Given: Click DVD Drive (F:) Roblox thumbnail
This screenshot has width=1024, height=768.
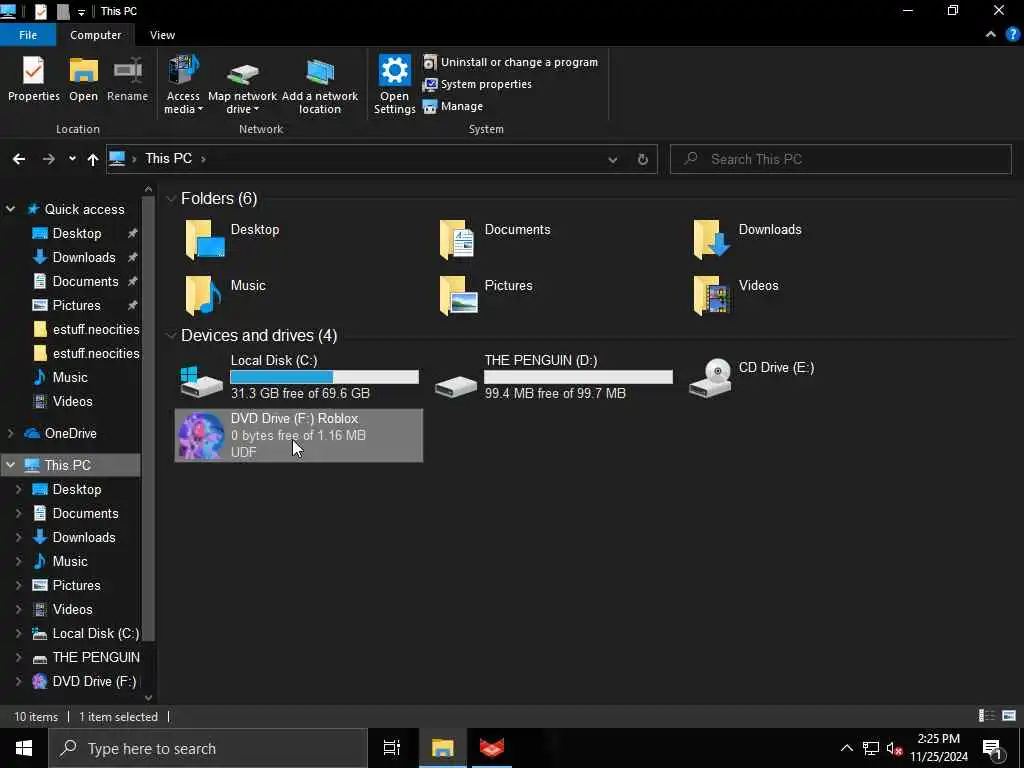Looking at the screenshot, I should click(x=201, y=436).
